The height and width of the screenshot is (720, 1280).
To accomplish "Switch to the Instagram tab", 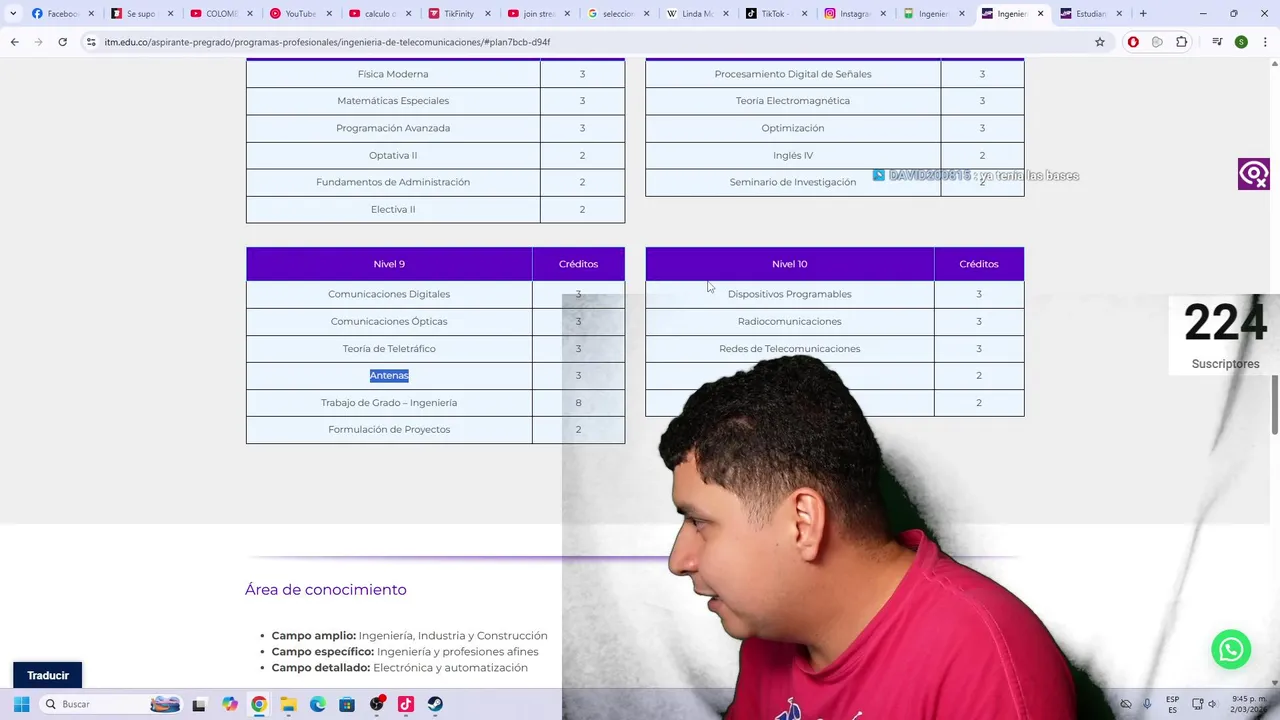I will tap(853, 14).
